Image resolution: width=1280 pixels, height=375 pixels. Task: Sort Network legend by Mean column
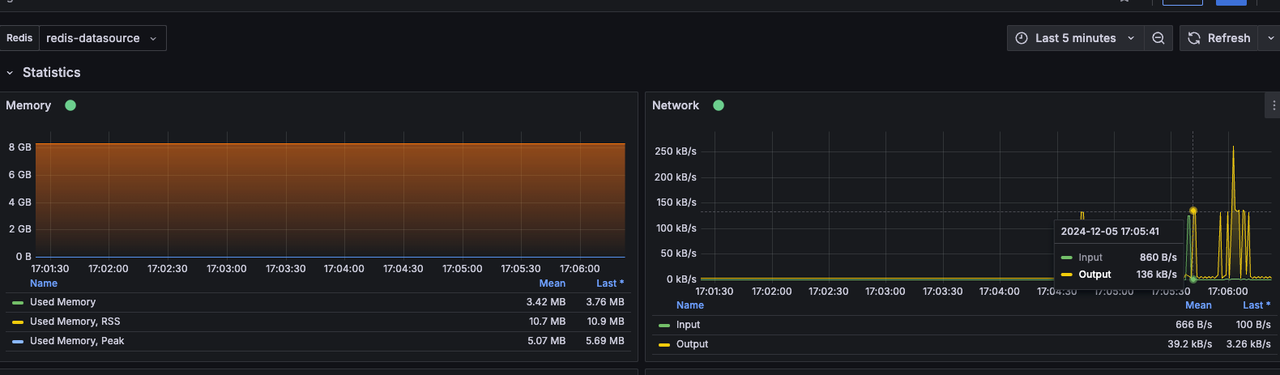1198,305
